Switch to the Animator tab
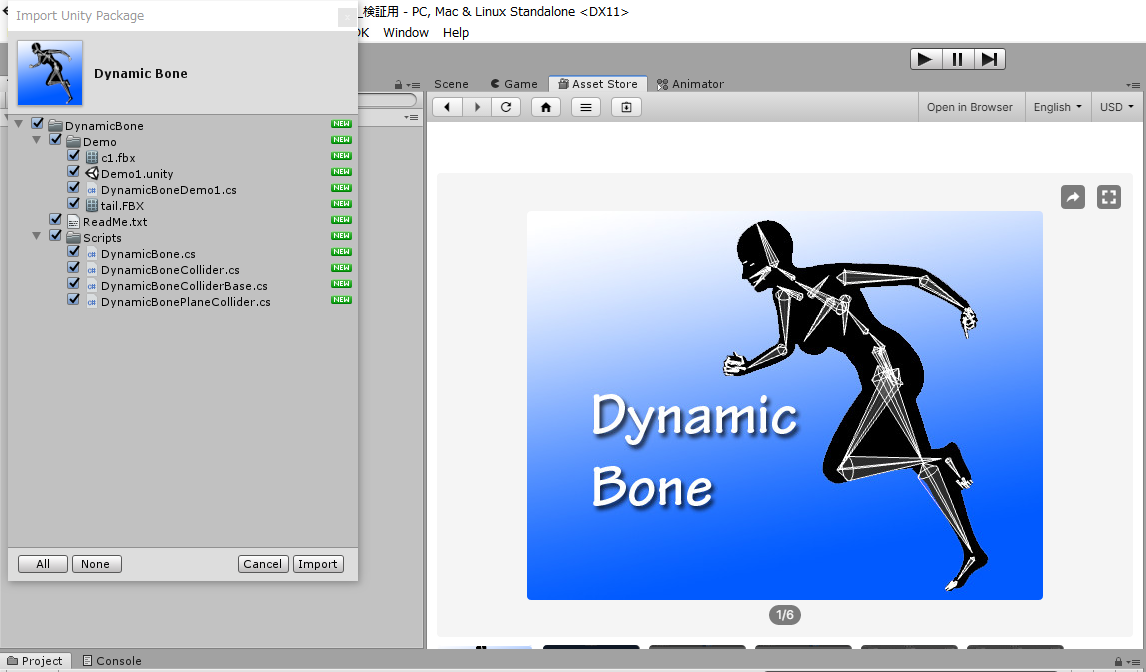 tap(690, 84)
